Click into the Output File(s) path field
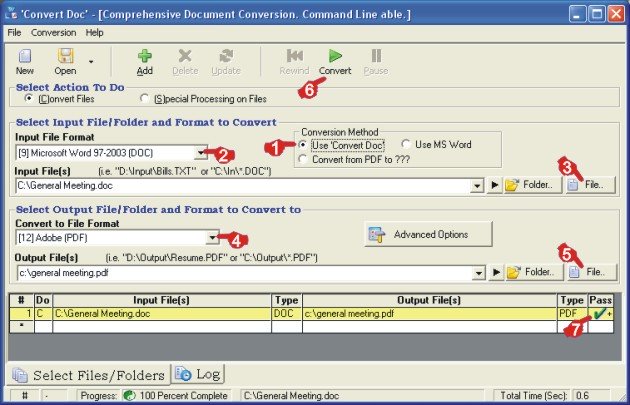This screenshot has height=405, width=630. click(244, 273)
